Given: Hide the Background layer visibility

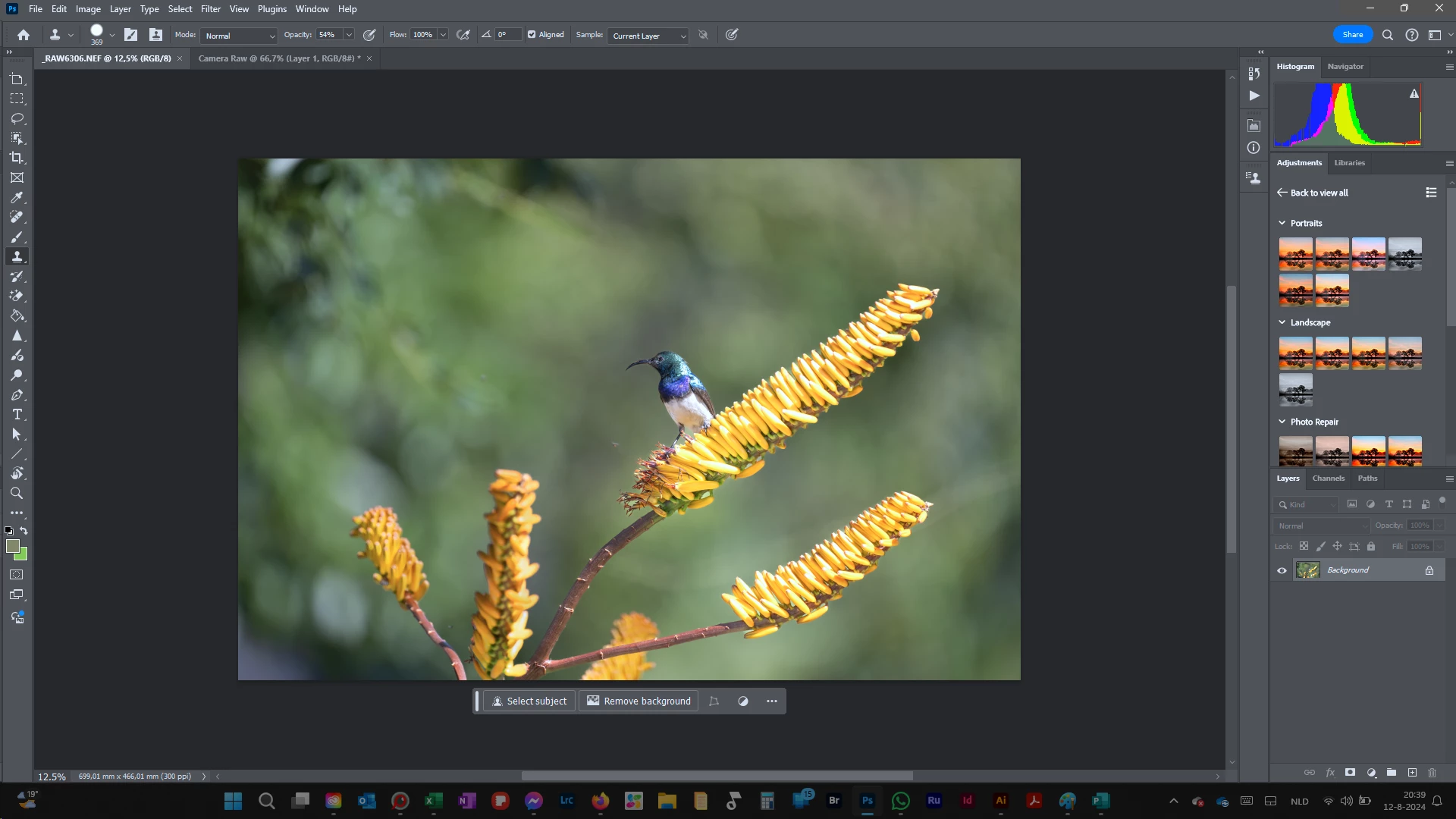Looking at the screenshot, I should [1282, 570].
